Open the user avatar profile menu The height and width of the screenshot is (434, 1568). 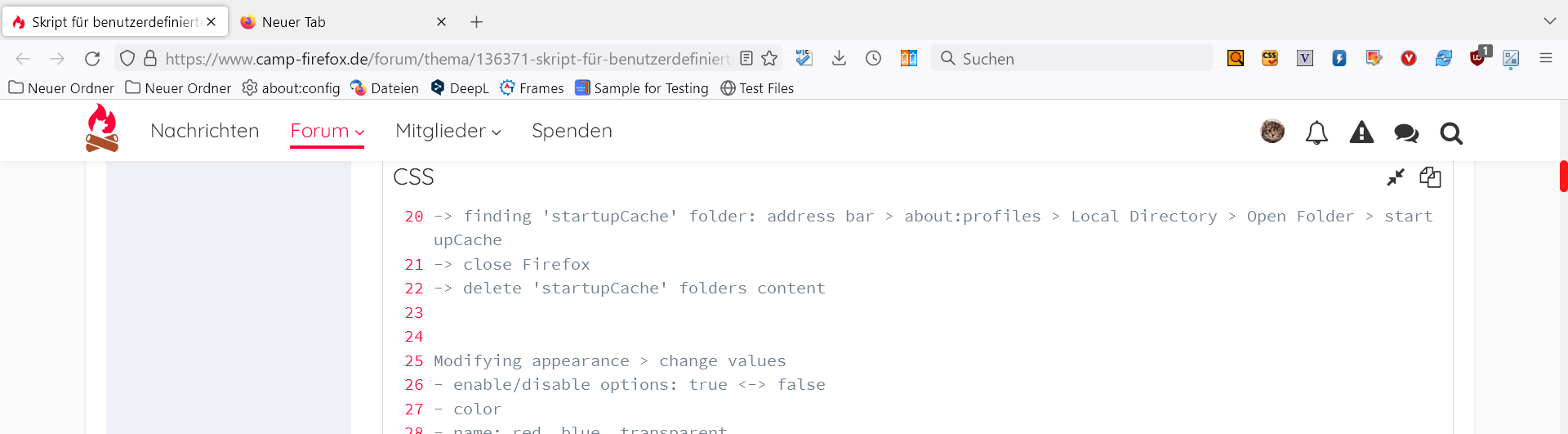[x=1272, y=132]
